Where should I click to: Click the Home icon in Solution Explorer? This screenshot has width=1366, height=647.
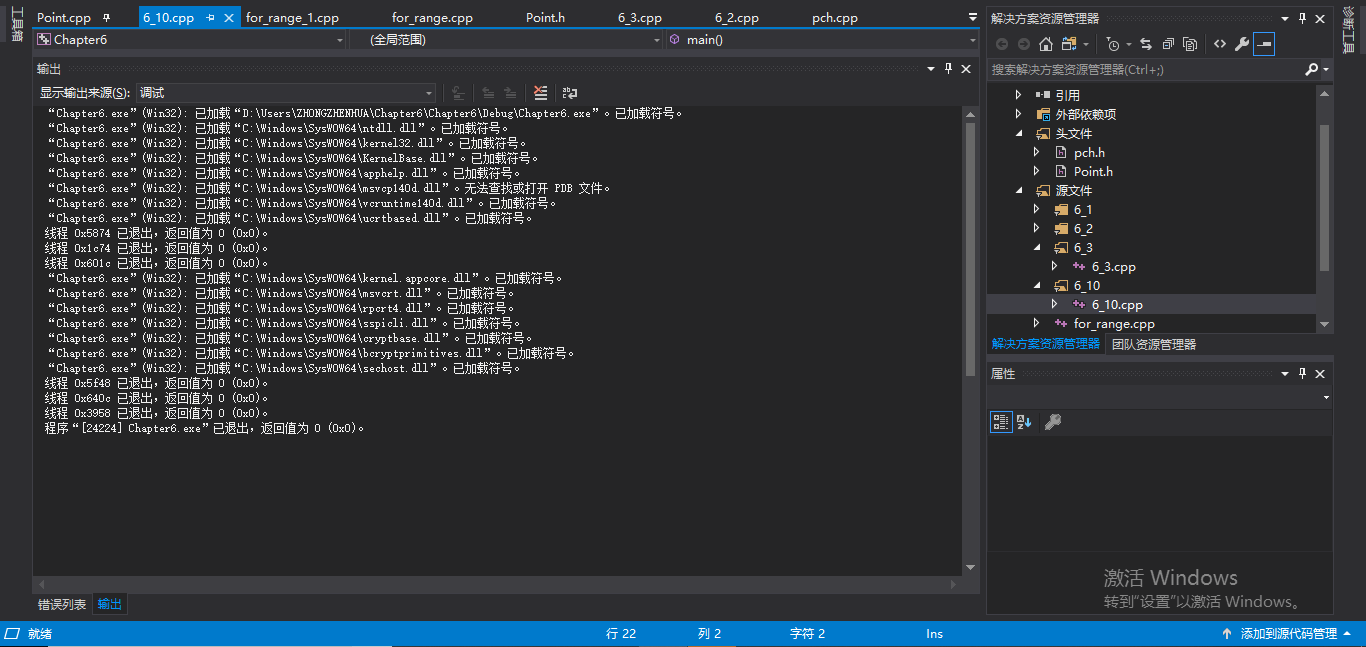[x=1046, y=44]
